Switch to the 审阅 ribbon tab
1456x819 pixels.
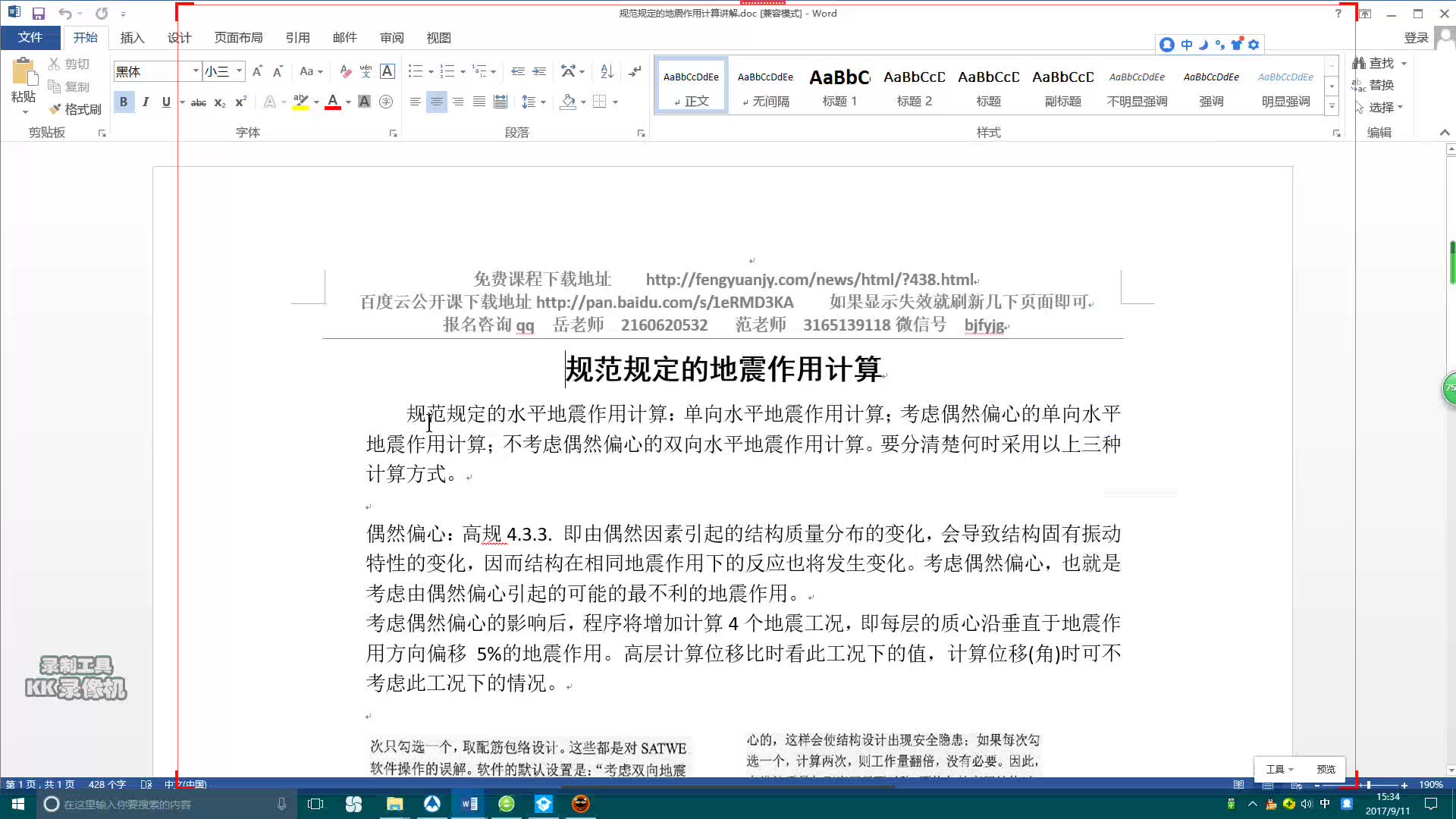pyautogui.click(x=391, y=37)
